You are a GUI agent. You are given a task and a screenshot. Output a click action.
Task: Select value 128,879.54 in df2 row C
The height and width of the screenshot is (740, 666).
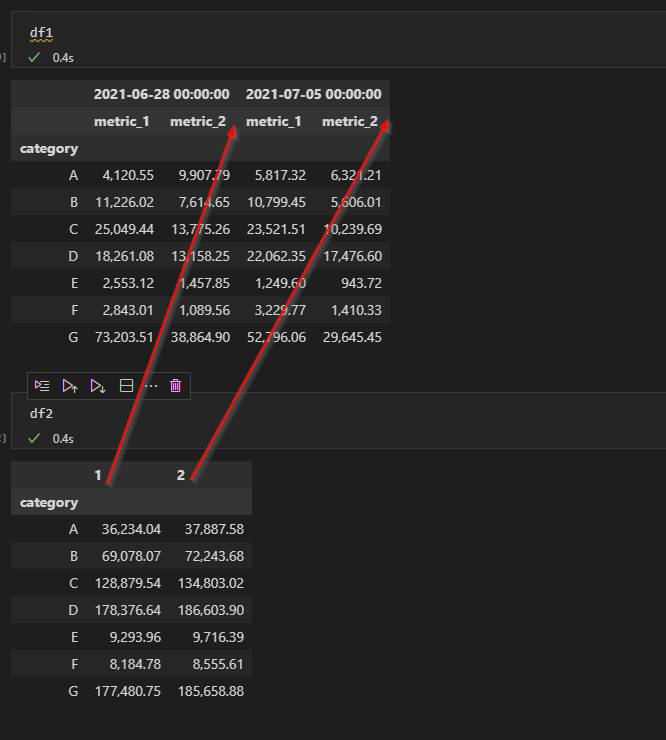[128, 583]
